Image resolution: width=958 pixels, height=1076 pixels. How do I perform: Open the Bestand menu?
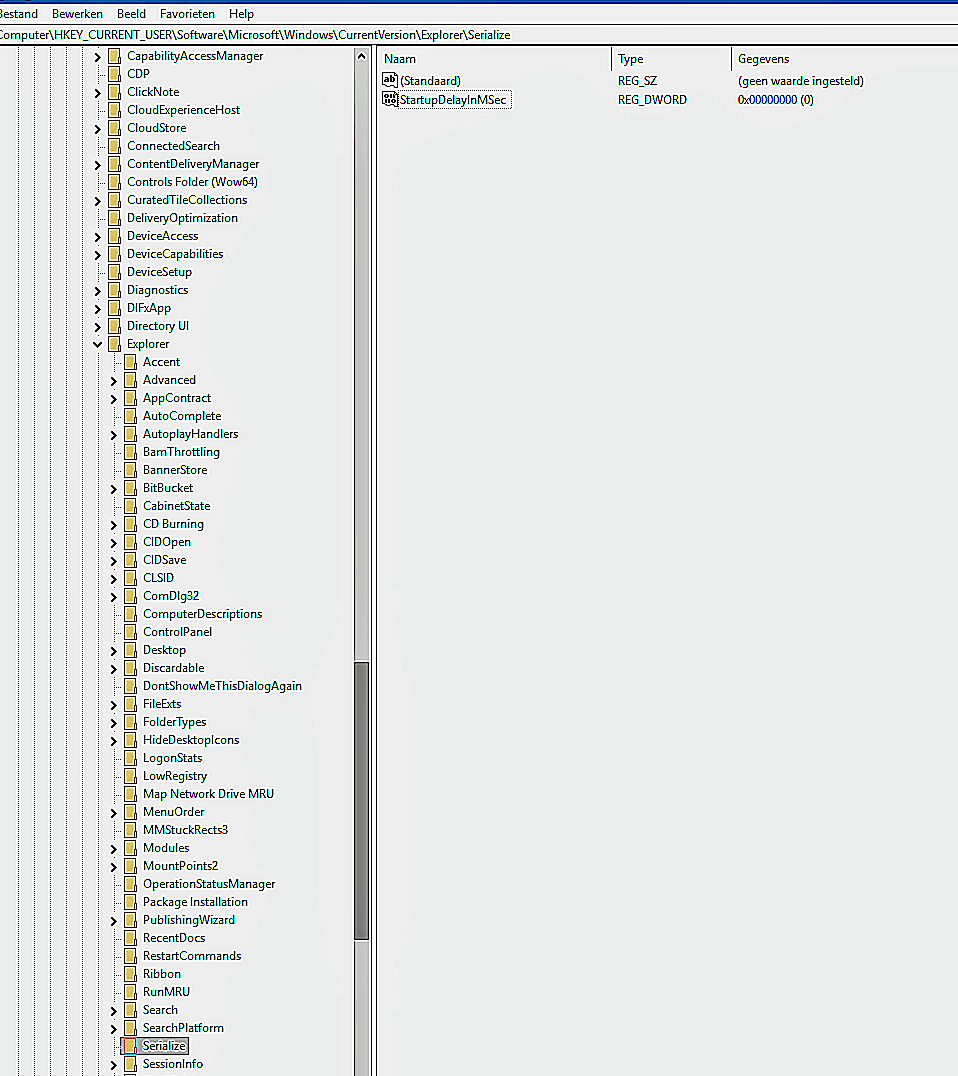(x=19, y=14)
